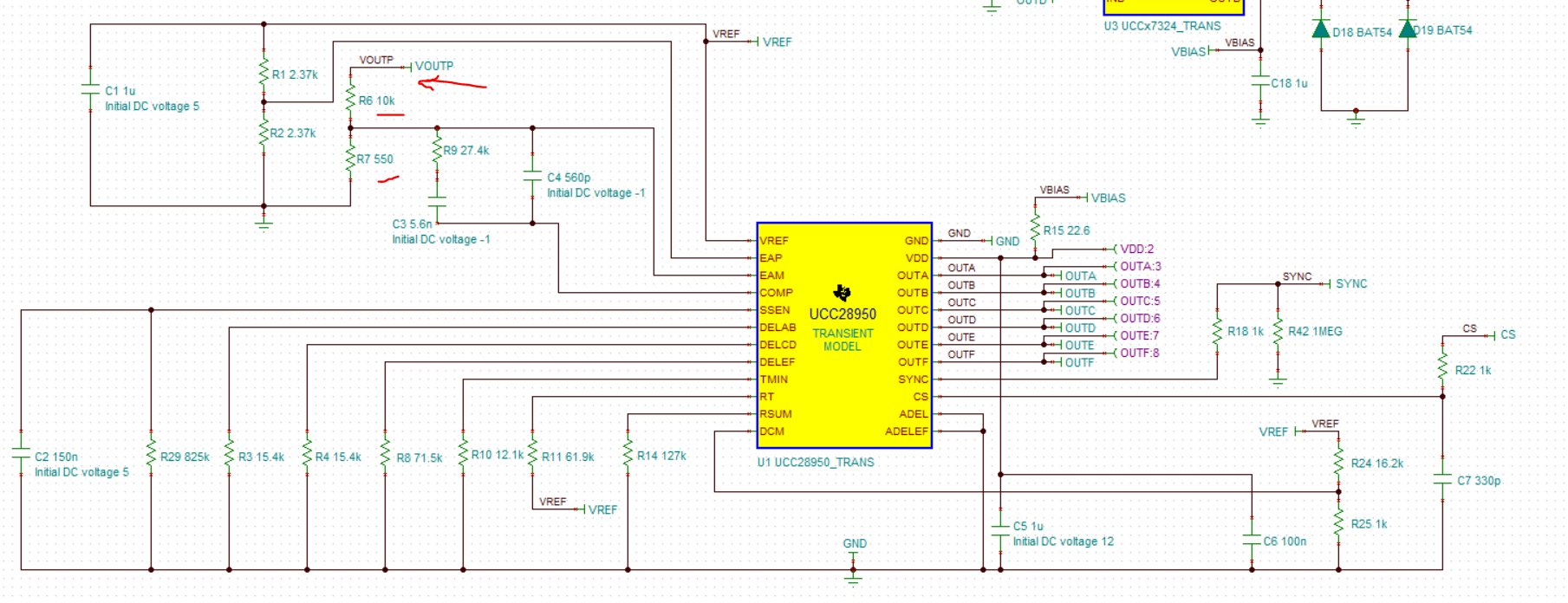Select the D19 BAT54 diode symbol

point(1408,29)
